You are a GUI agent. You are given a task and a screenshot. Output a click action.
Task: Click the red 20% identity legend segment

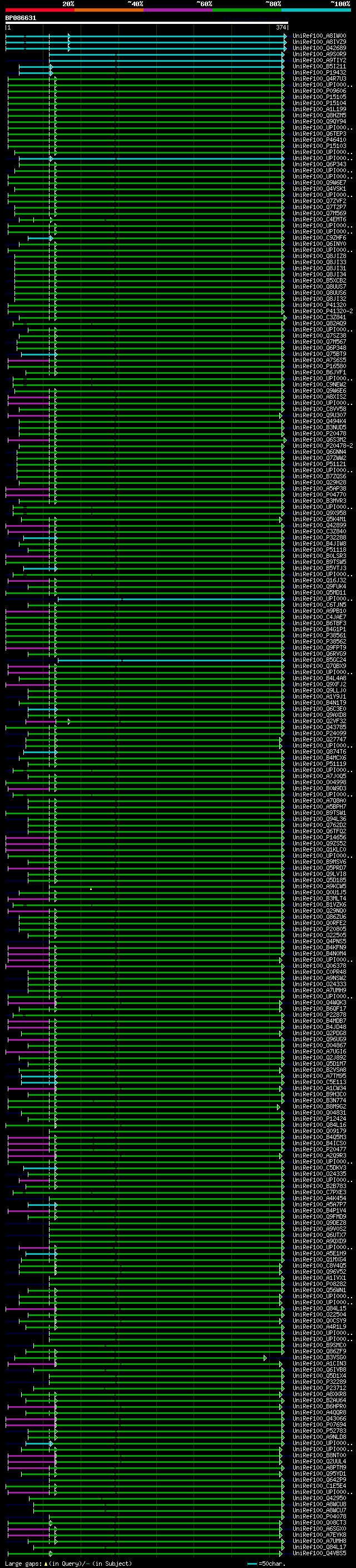click(39, 10)
